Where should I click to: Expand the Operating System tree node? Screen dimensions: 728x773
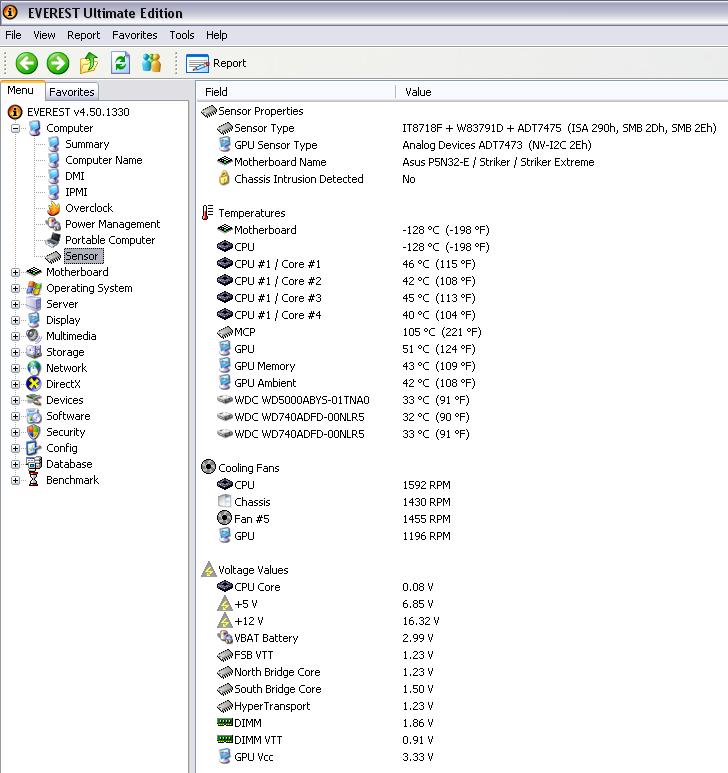(16, 288)
